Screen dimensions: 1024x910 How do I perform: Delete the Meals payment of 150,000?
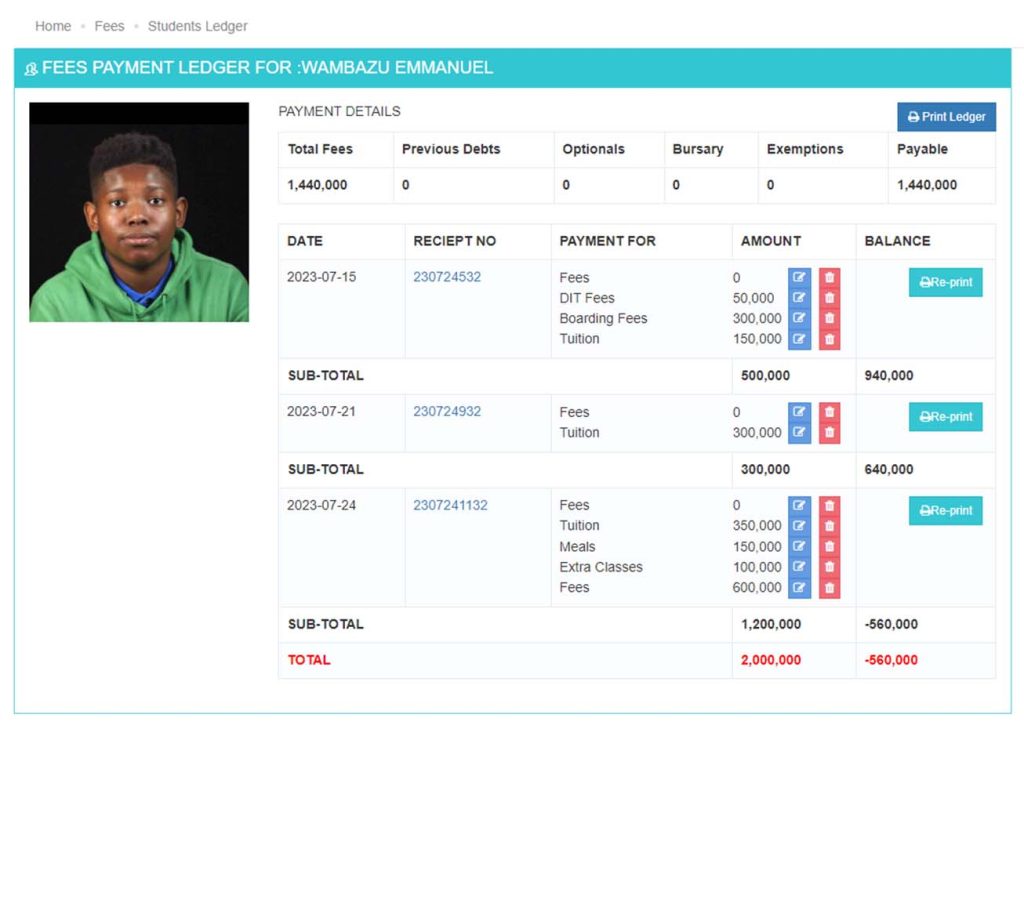coord(830,546)
